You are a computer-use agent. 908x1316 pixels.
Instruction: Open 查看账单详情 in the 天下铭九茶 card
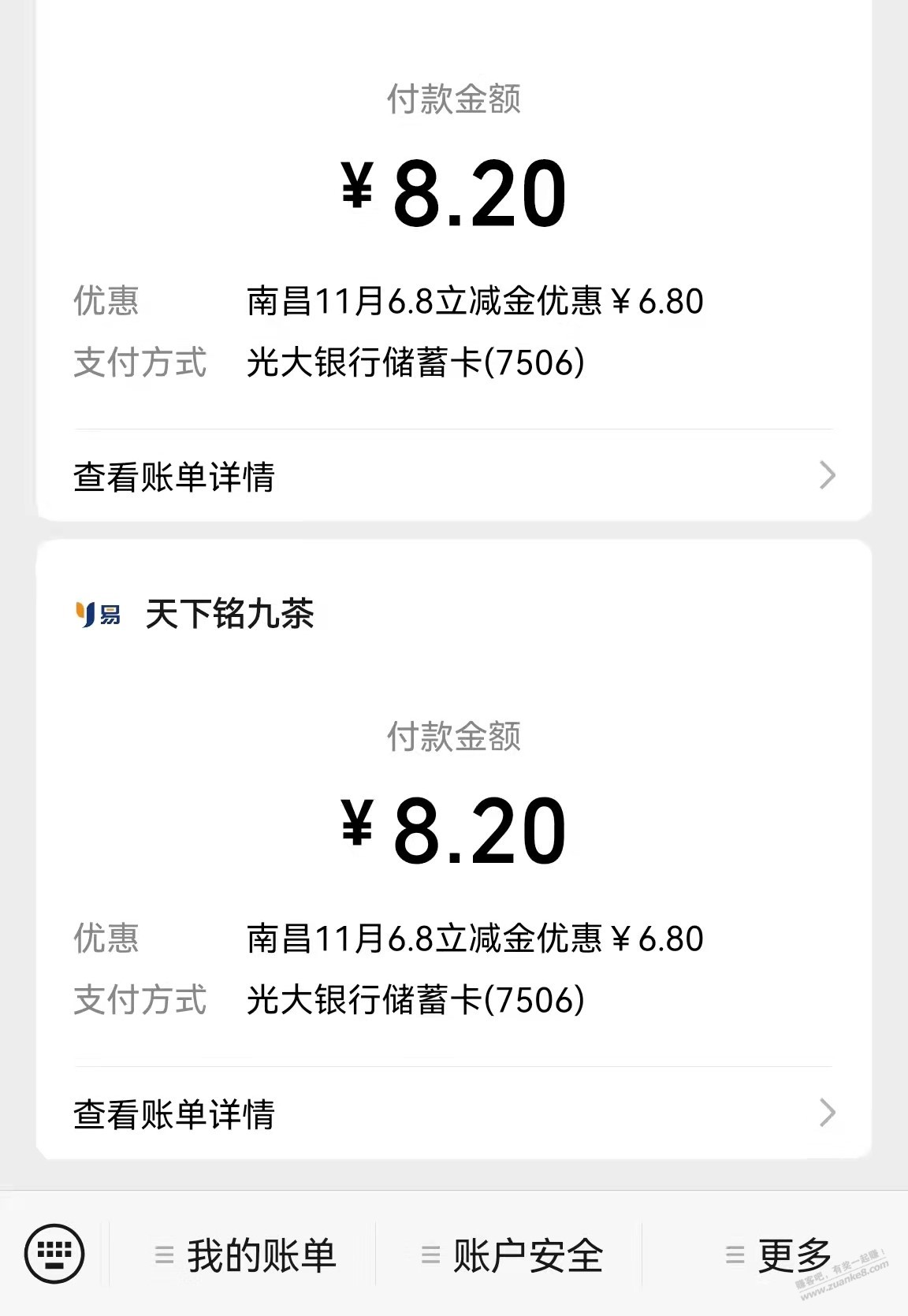tap(174, 1114)
